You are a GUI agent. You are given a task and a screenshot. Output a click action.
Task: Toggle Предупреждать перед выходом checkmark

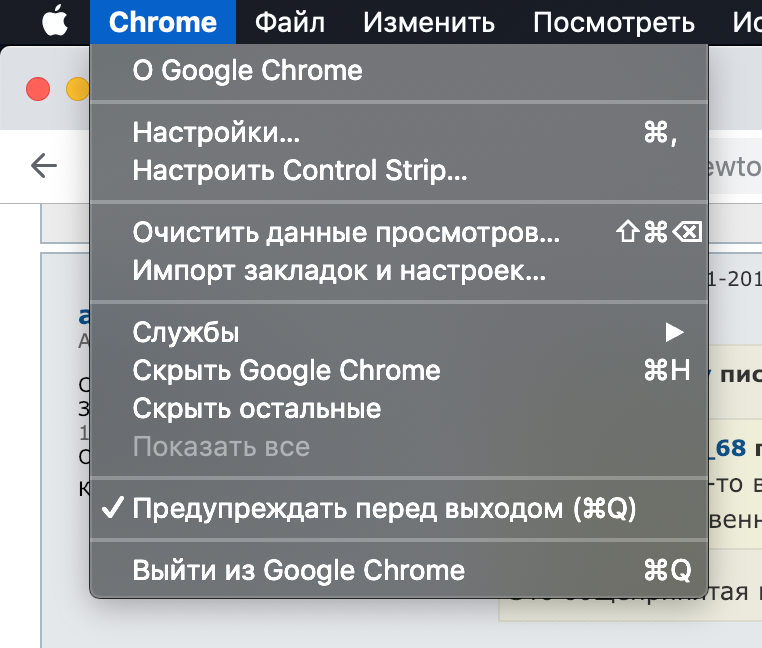(x=113, y=508)
